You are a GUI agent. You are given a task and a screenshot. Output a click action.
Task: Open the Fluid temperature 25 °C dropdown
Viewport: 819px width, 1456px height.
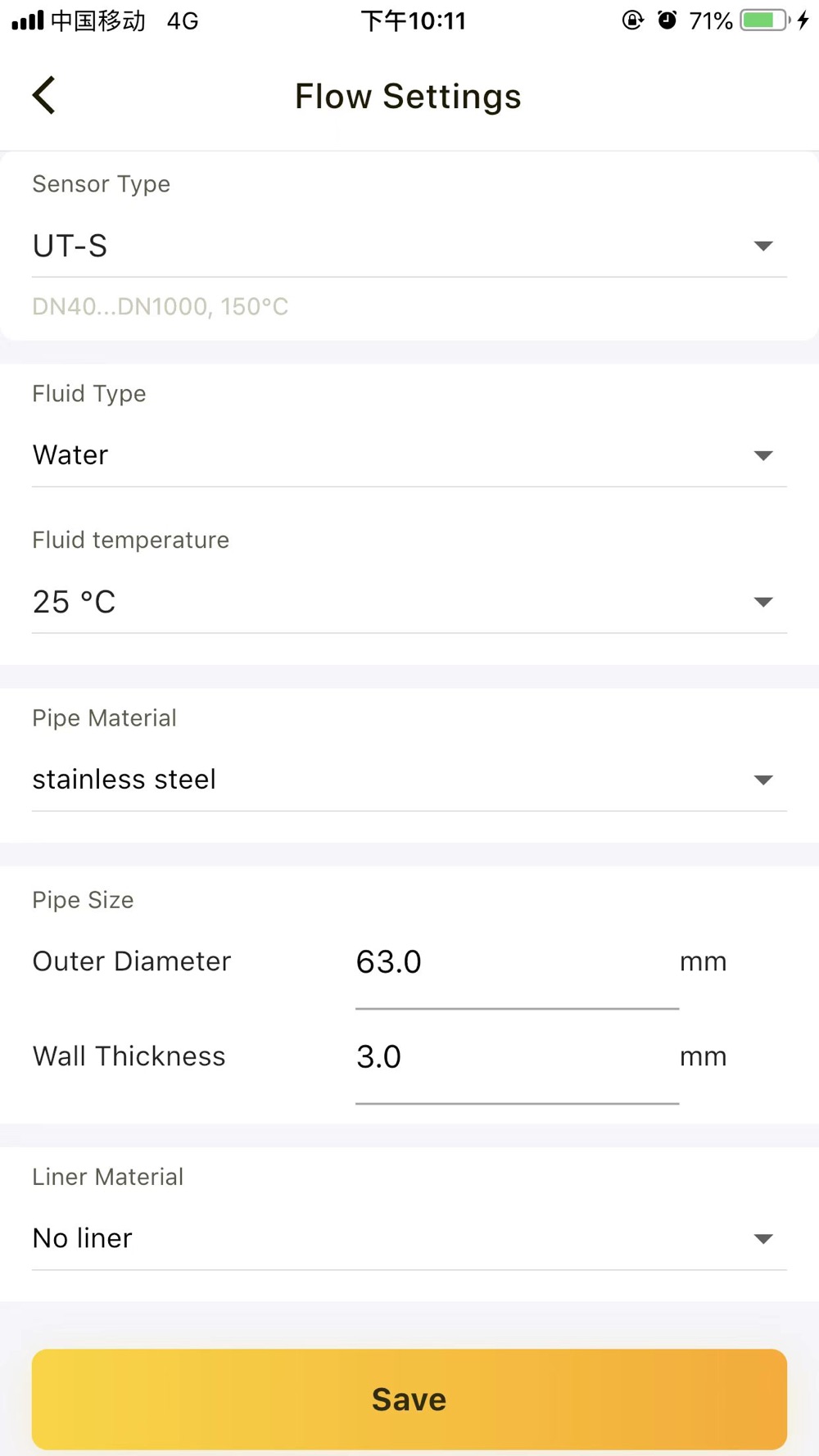[x=409, y=602]
